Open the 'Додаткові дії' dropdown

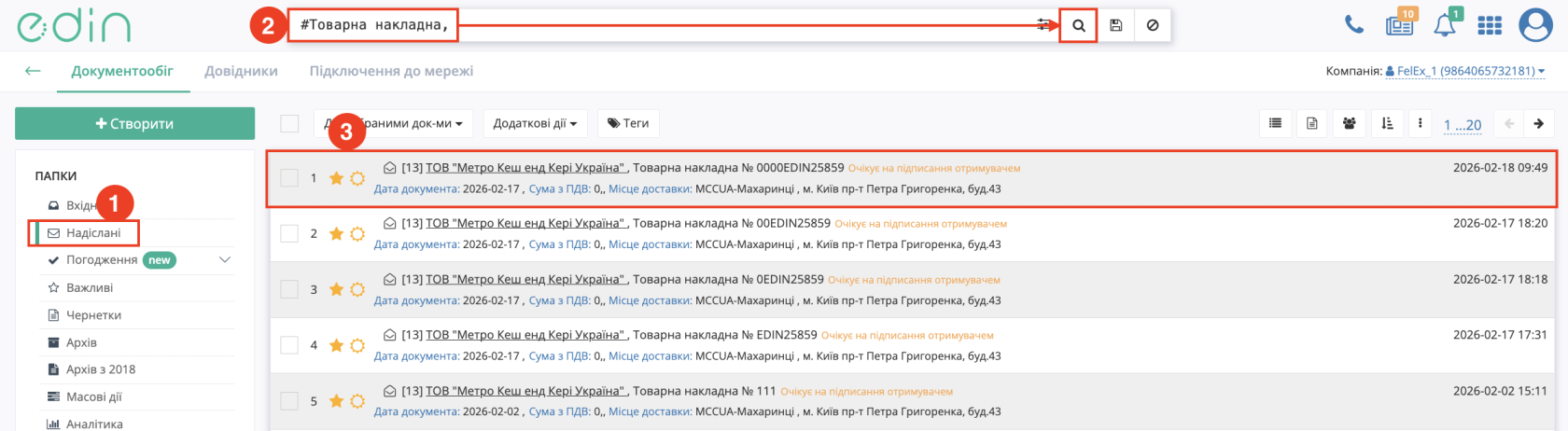tap(535, 123)
